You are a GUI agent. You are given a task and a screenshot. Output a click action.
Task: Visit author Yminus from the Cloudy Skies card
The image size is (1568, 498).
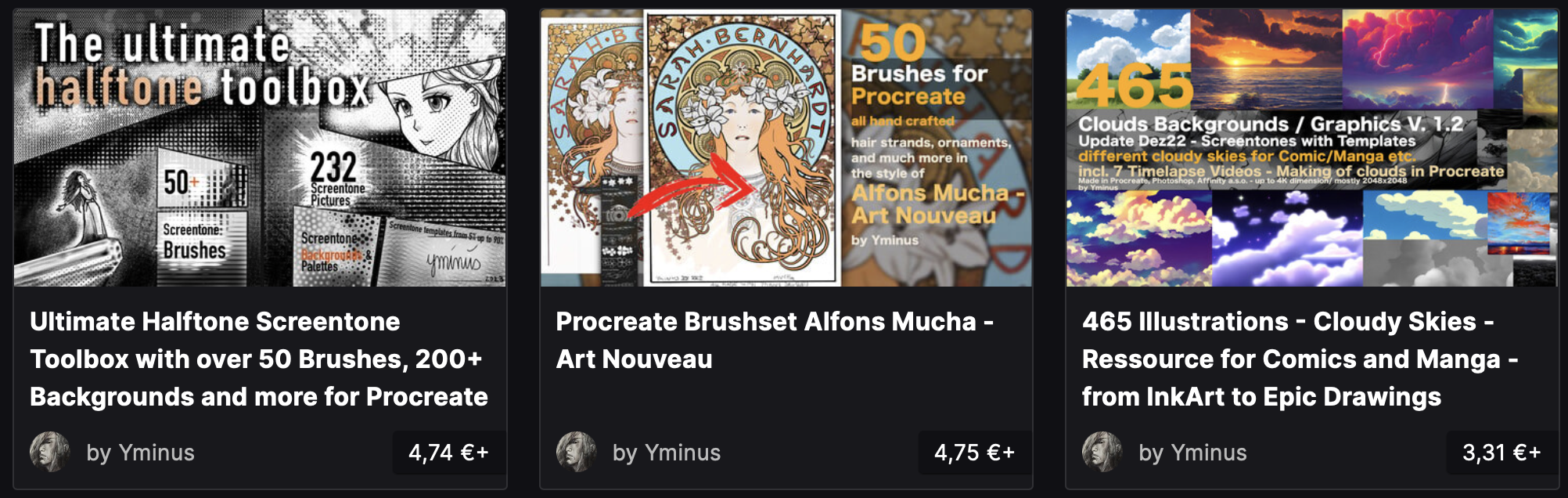coord(1193,453)
